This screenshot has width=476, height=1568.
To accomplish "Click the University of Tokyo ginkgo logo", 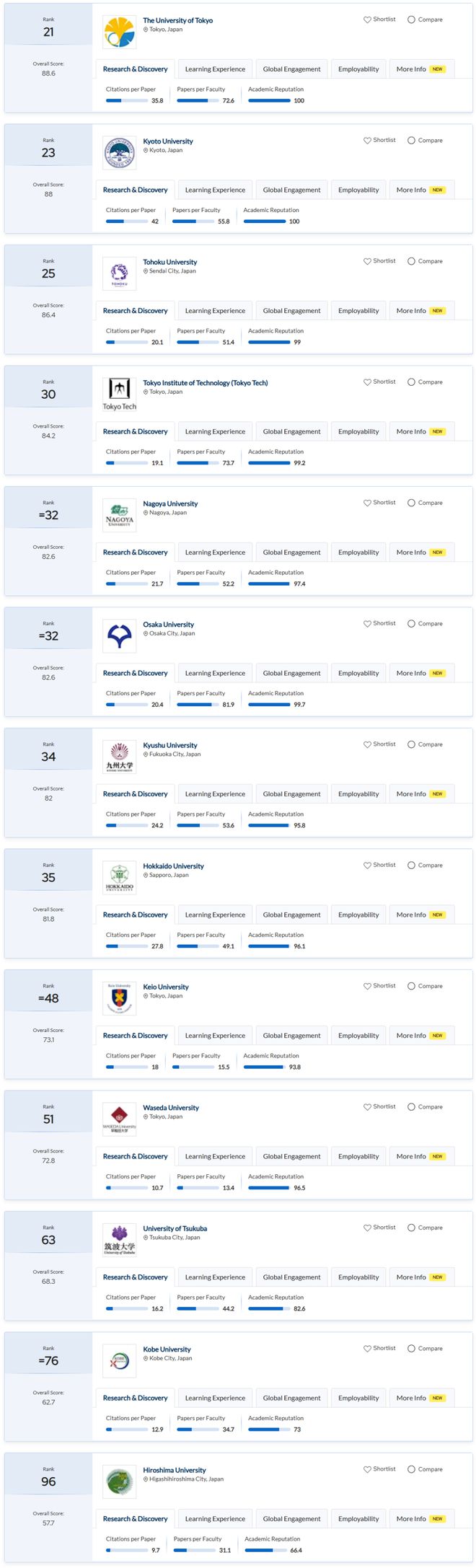I will click(x=119, y=33).
